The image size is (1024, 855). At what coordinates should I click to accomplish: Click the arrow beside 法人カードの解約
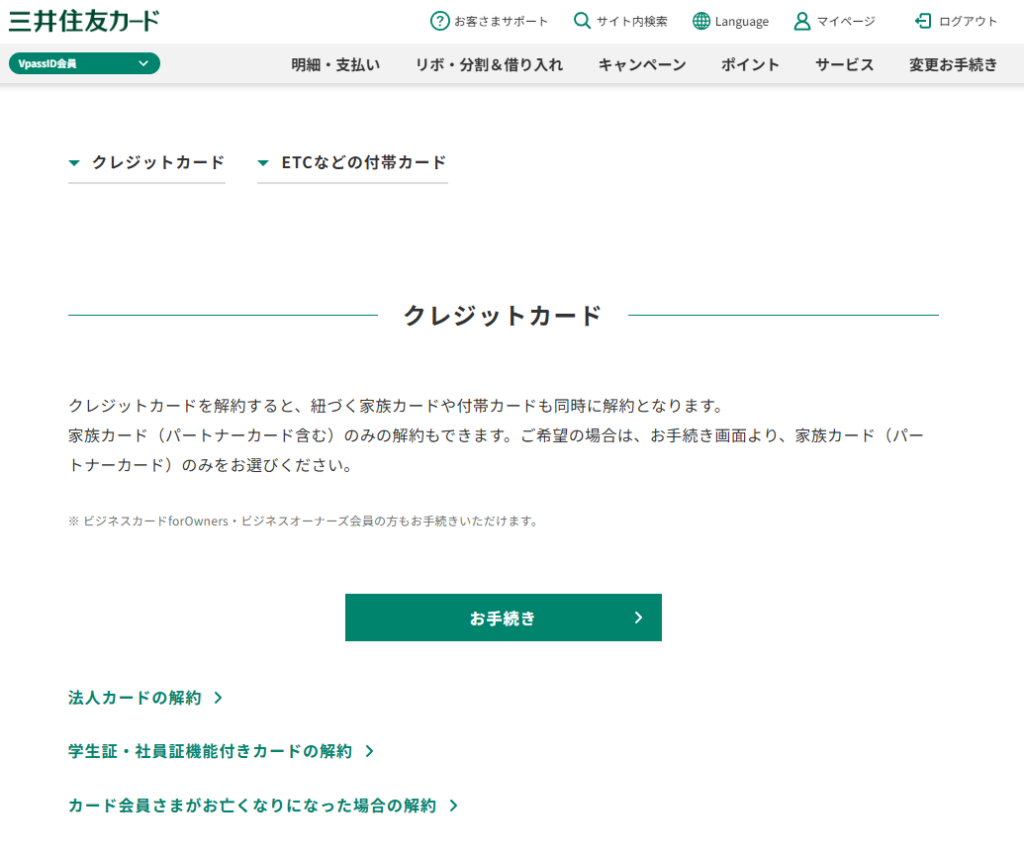[218, 698]
